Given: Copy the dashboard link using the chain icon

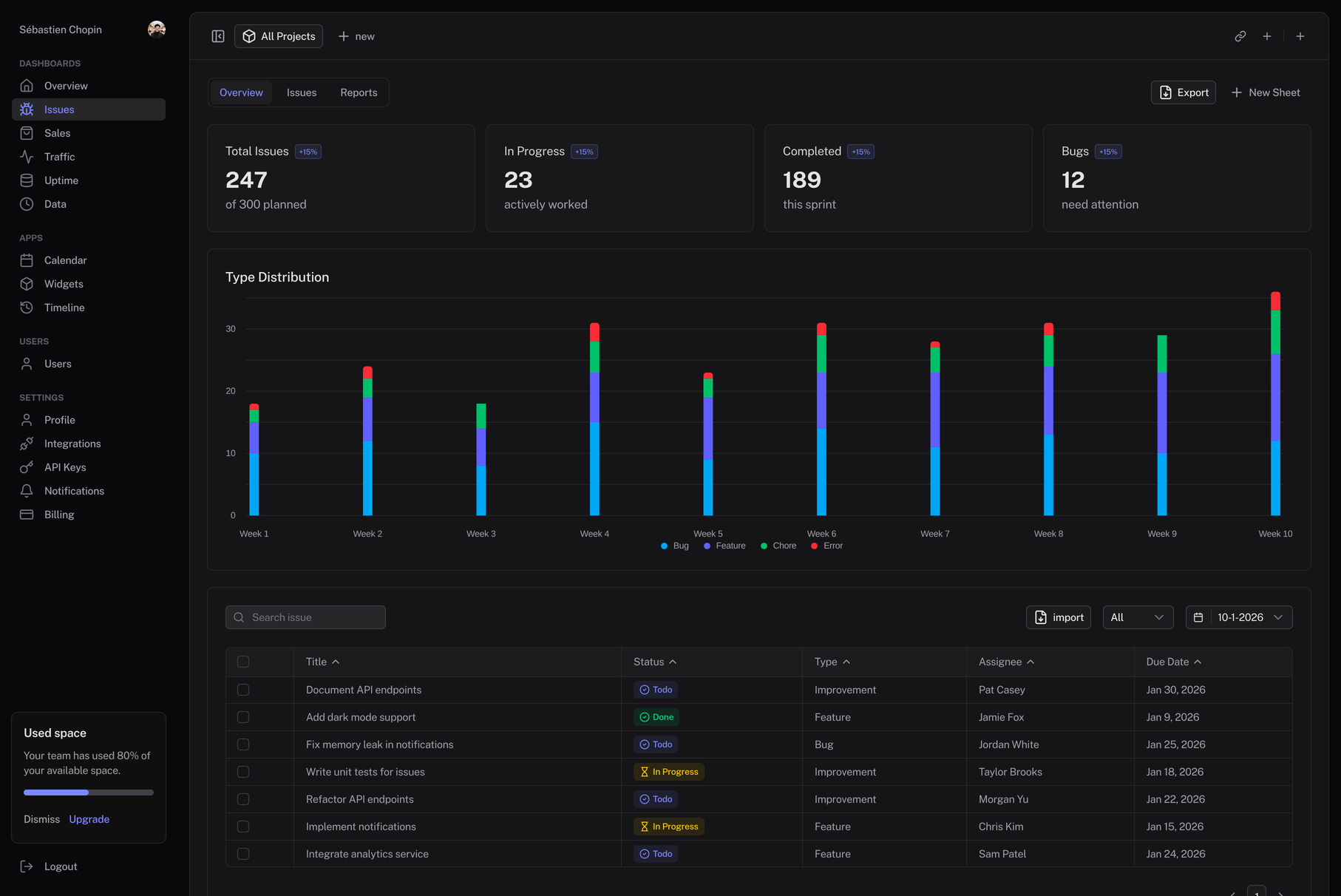Looking at the screenshot, I should (x=1240, y=35).
